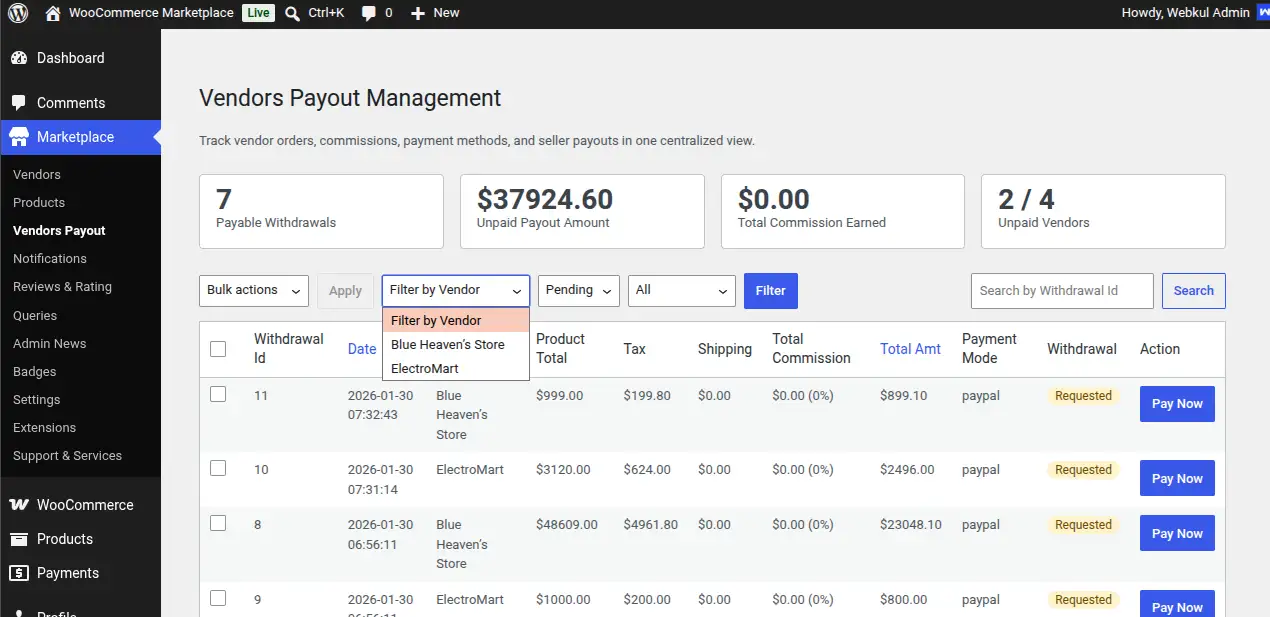This screenshot has width=1270, height=617.
Task: Pay Now for withdrawal 8
Action: [x=1177, y=533]
